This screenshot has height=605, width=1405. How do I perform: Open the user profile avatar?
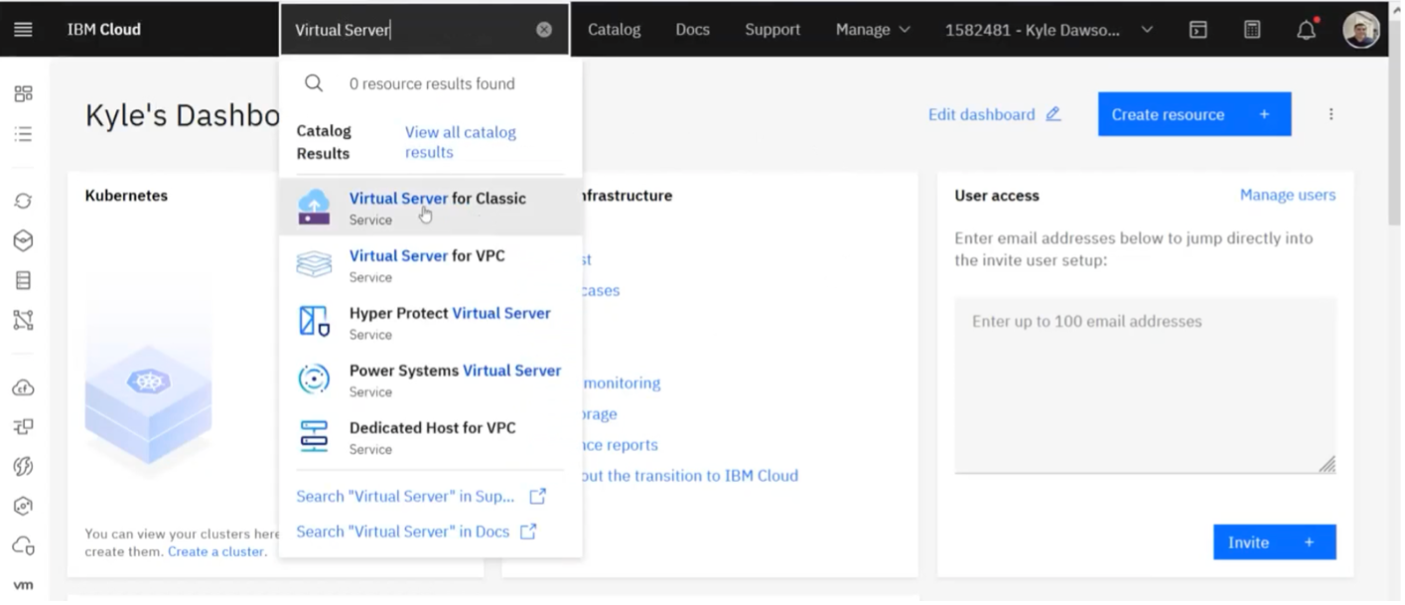(1361, 30)
